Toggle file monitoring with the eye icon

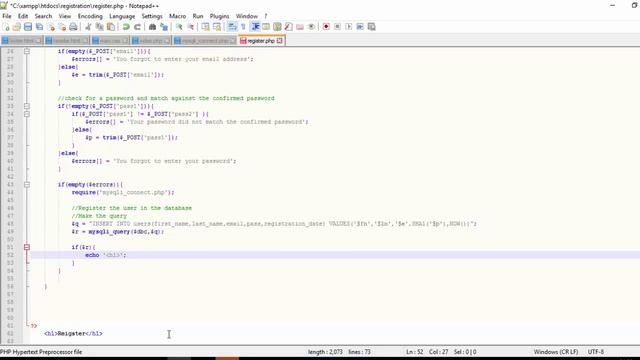pos(311,27)
